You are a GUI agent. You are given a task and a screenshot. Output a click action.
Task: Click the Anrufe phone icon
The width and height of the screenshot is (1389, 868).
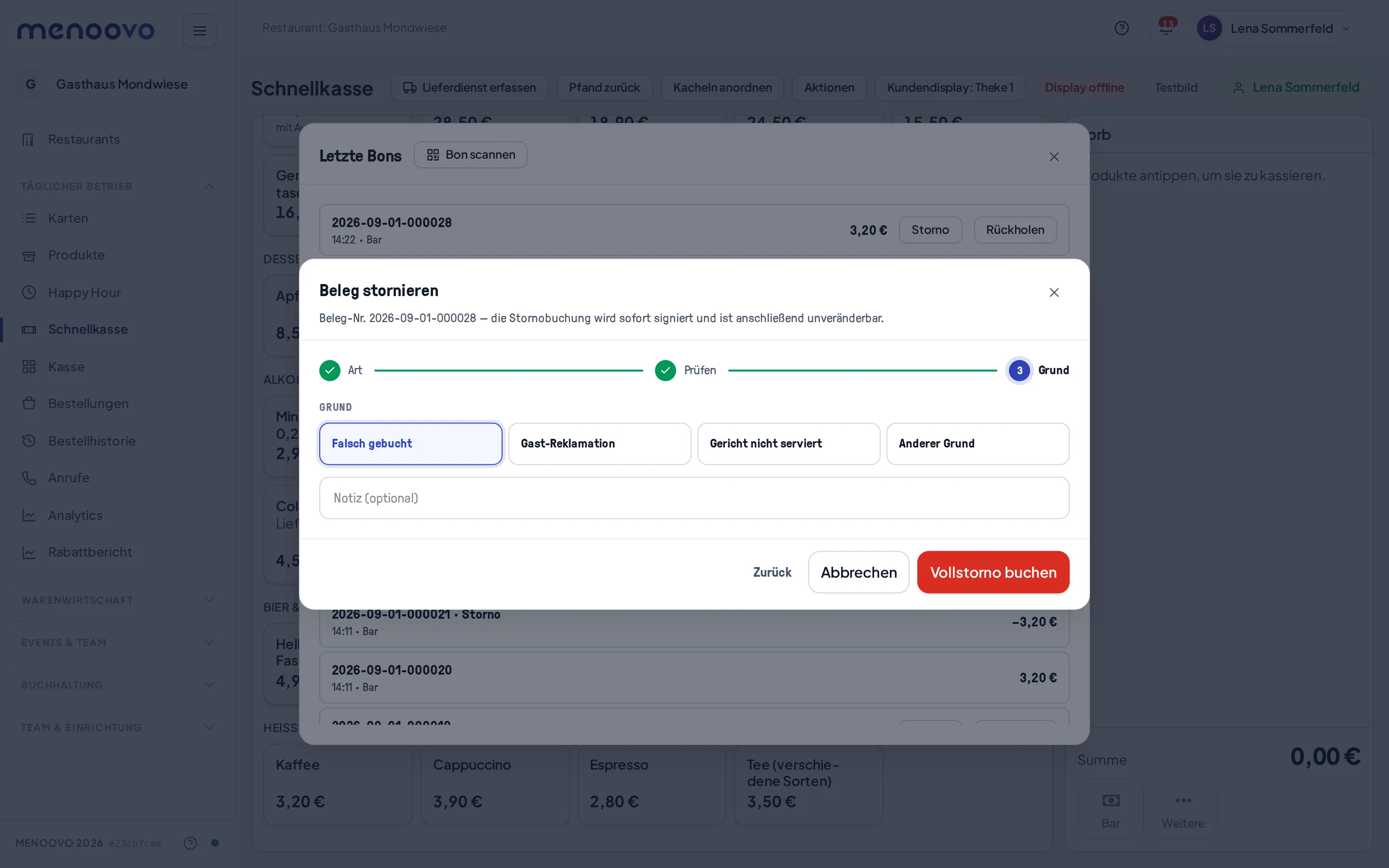click(29, 477)
